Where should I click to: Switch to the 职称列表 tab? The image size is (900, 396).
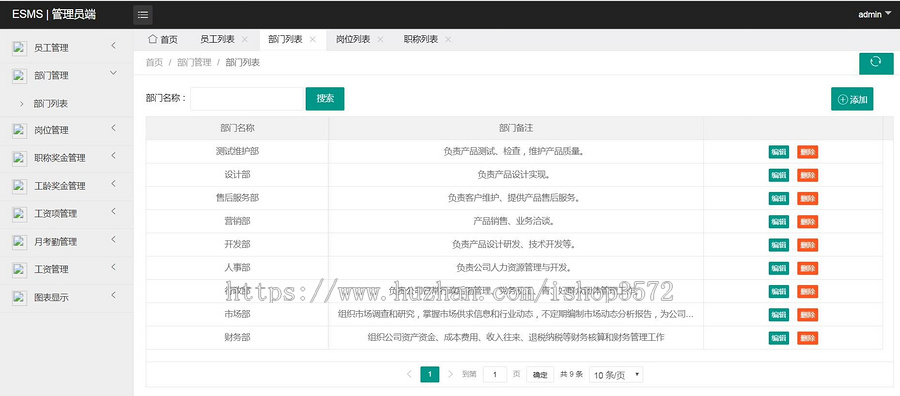click(420, 40)
